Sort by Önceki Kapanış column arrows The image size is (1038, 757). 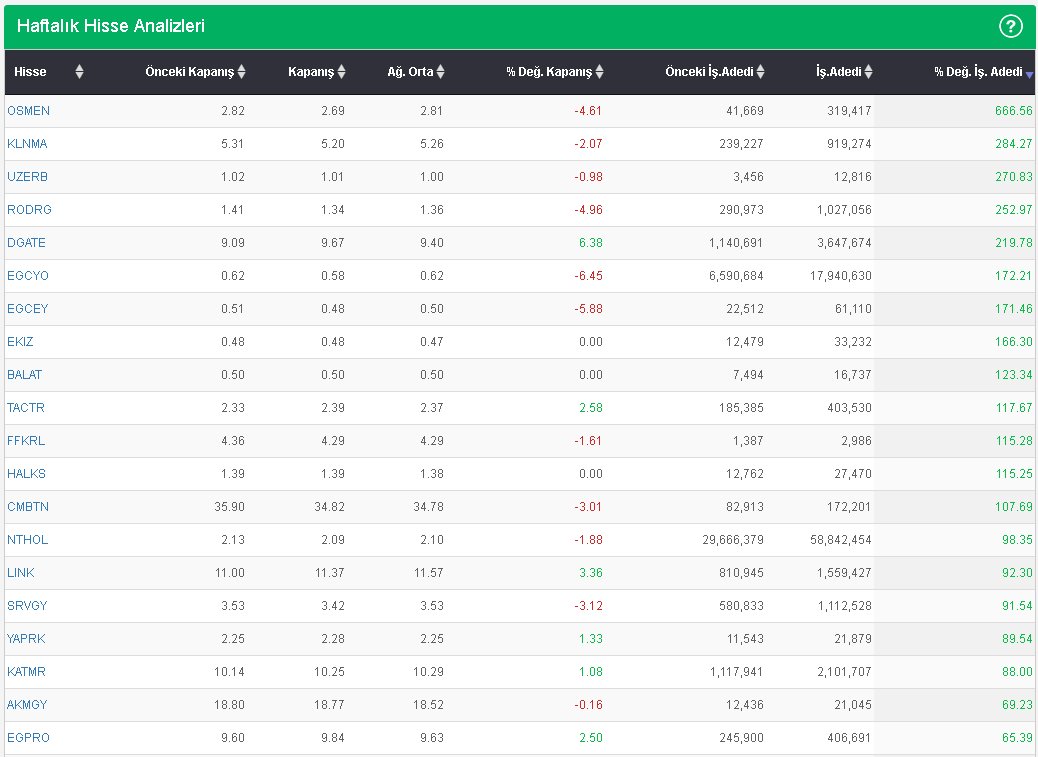tap(242, 71)
